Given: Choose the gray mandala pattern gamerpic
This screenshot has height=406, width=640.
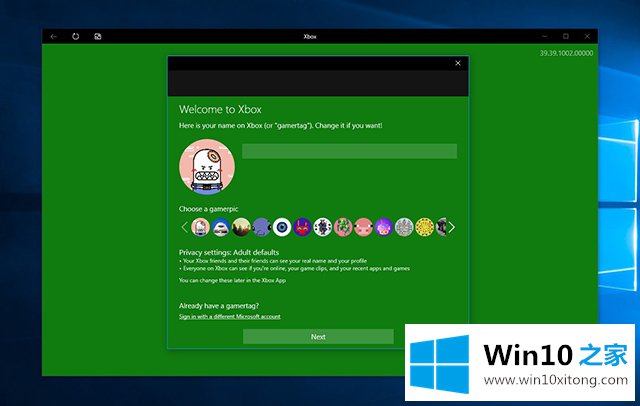Looking at the screenshot, I should [404, 227].
